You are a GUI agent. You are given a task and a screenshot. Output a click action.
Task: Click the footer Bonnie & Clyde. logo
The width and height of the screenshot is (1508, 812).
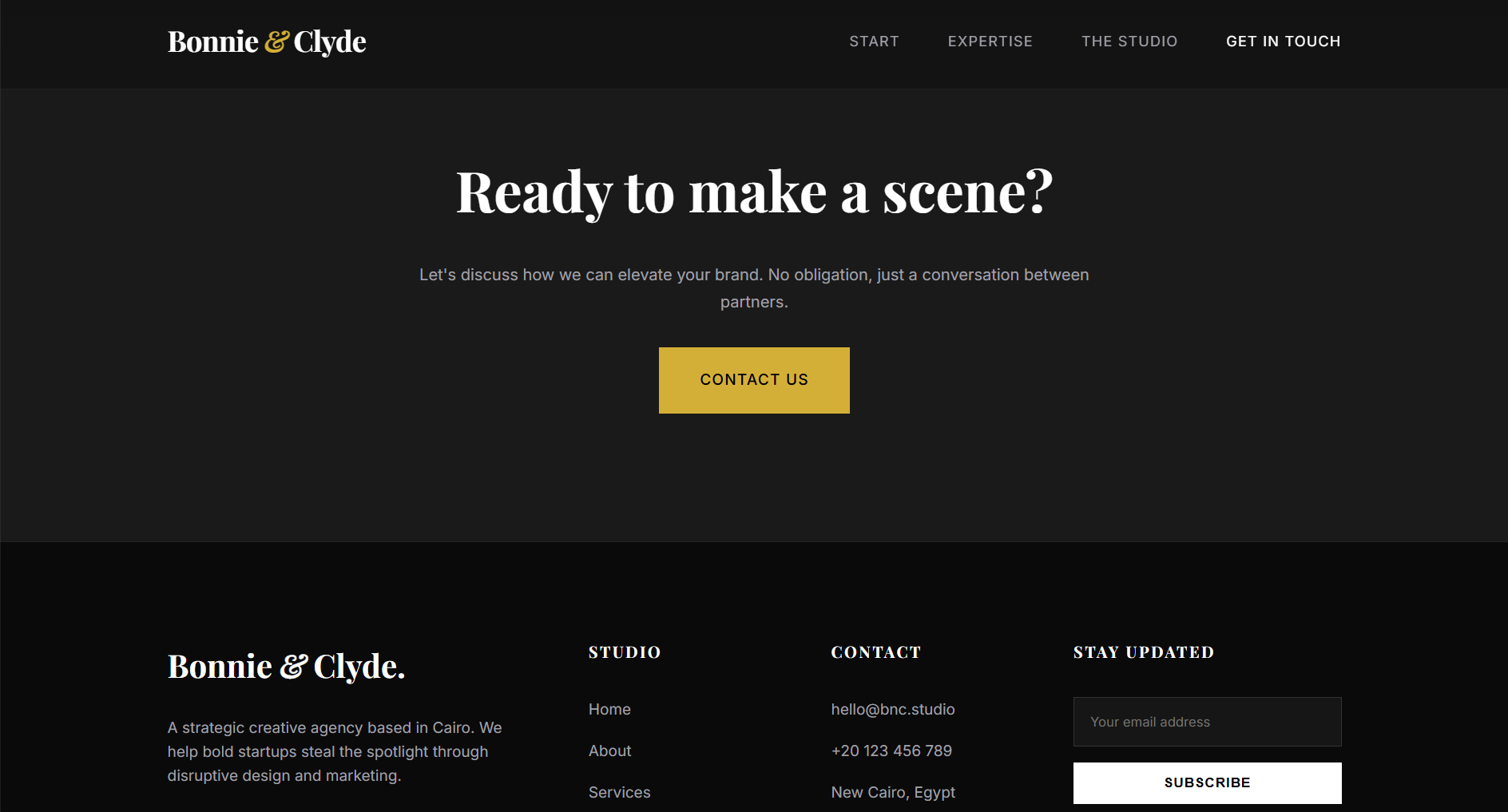286,667
